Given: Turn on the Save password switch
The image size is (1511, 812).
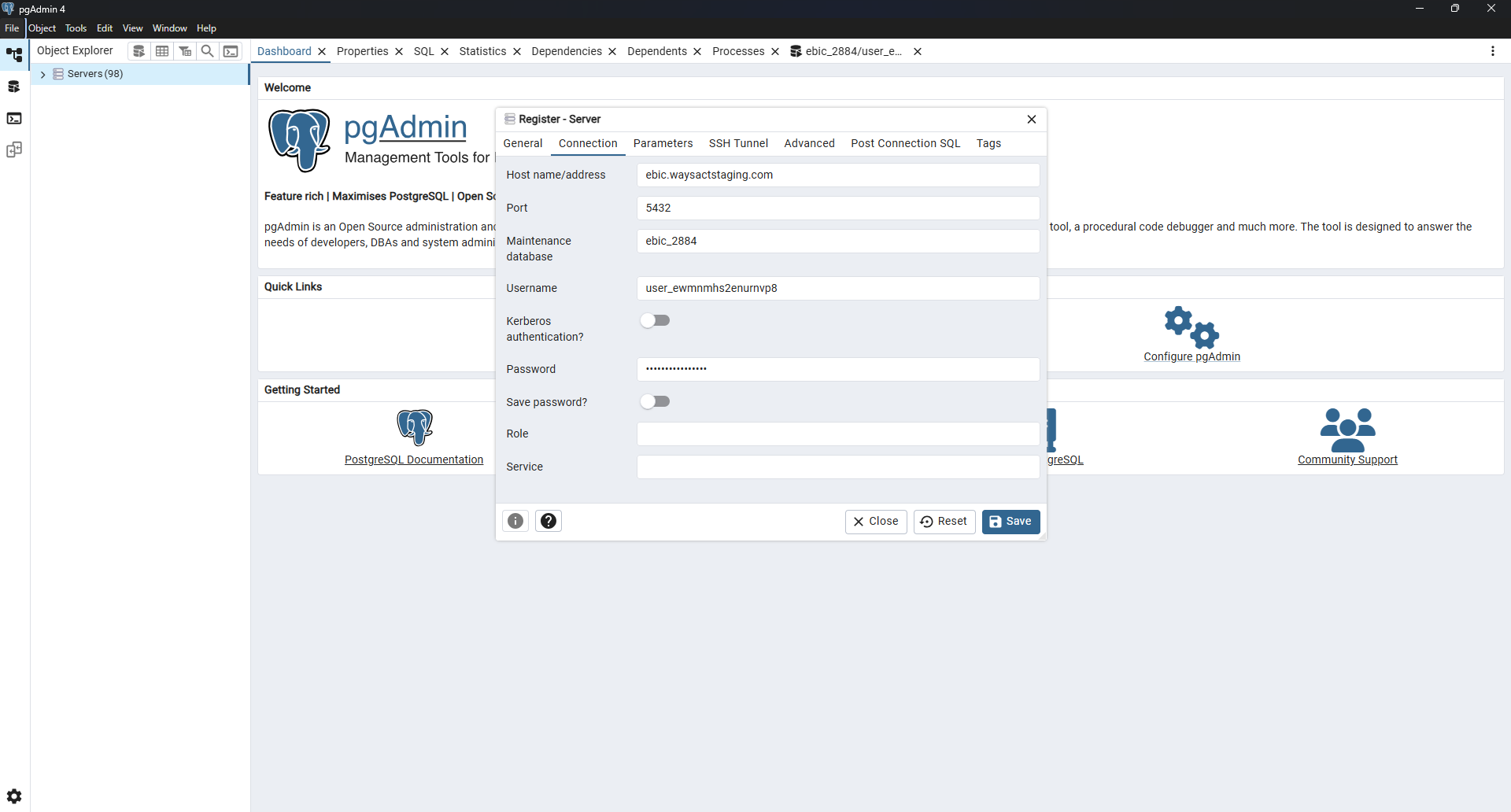Looking at the screenshot, I should [655, 401].
